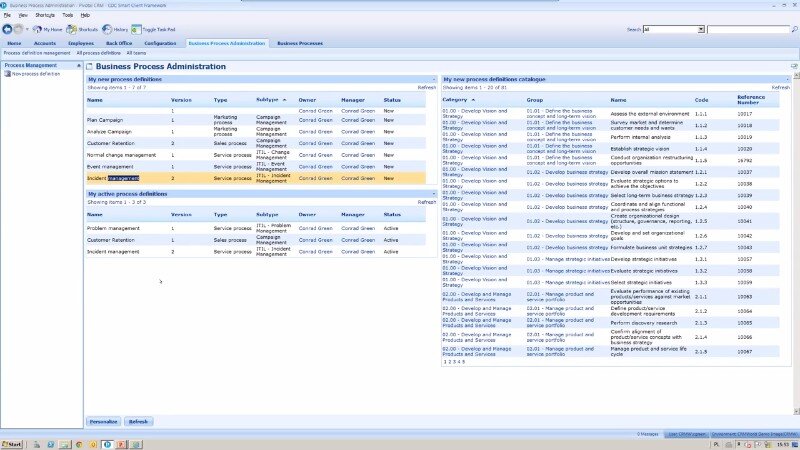Click the Windows Start button

point(13,443)
